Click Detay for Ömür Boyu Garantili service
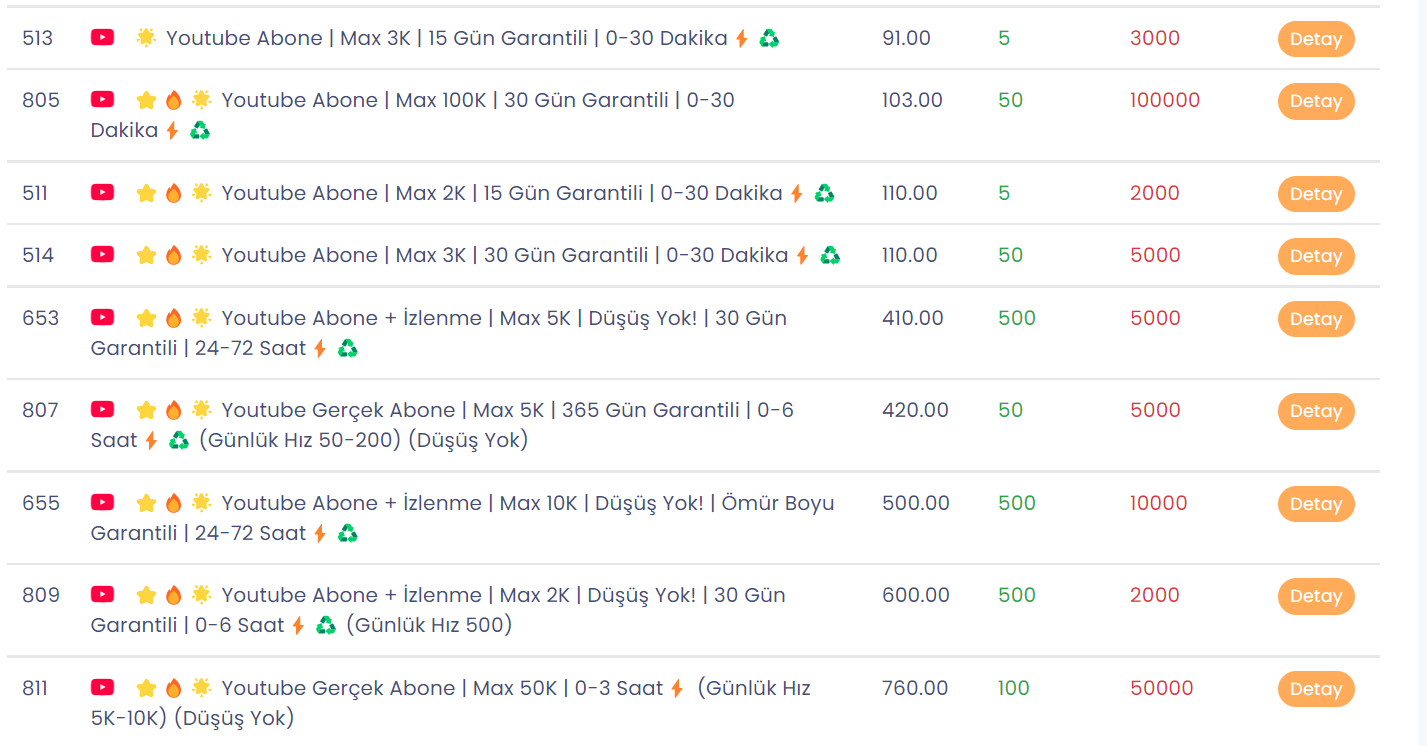 (1316, 504)
